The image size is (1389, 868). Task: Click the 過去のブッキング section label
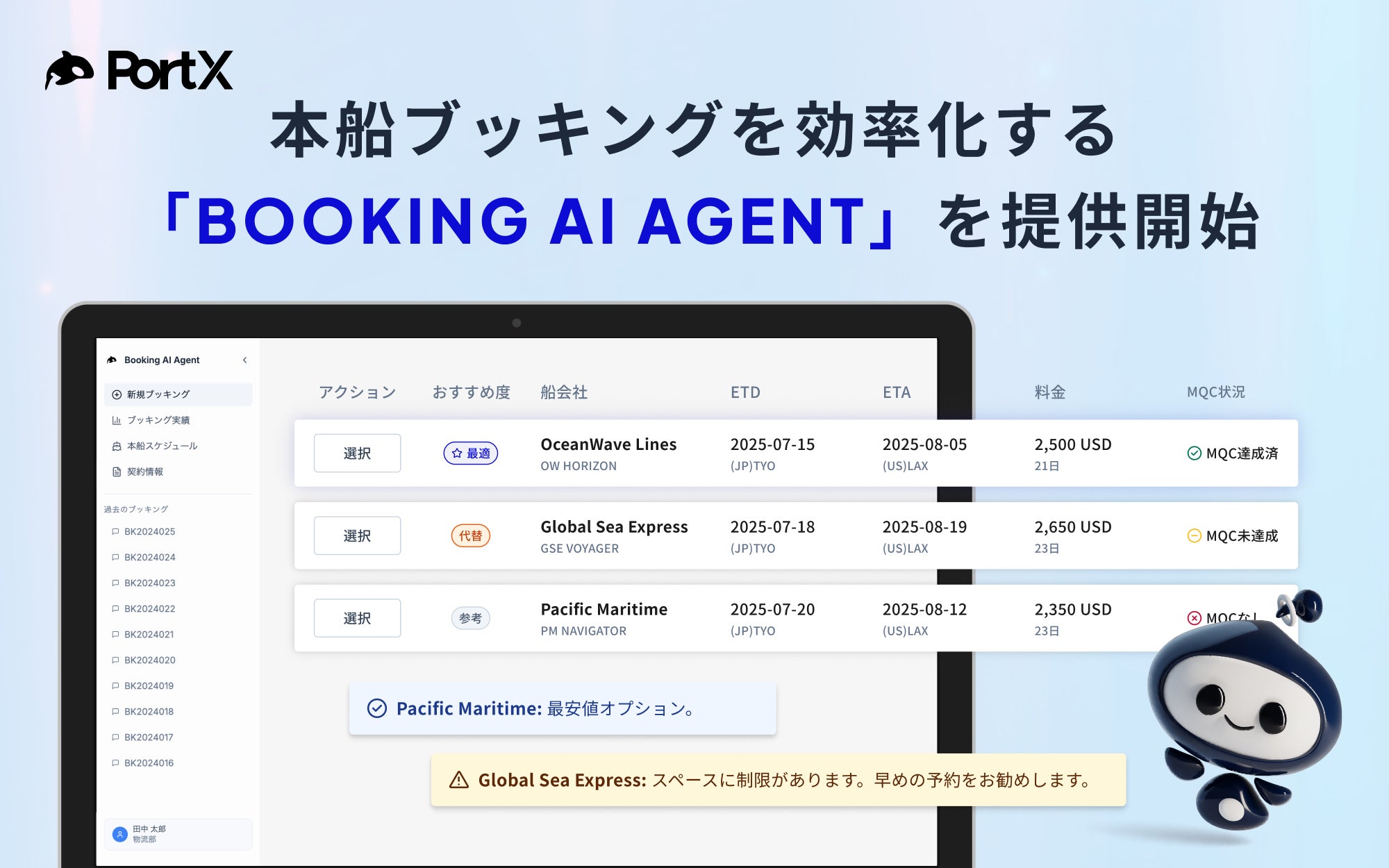pyautogui.click(x=136, y=509)
